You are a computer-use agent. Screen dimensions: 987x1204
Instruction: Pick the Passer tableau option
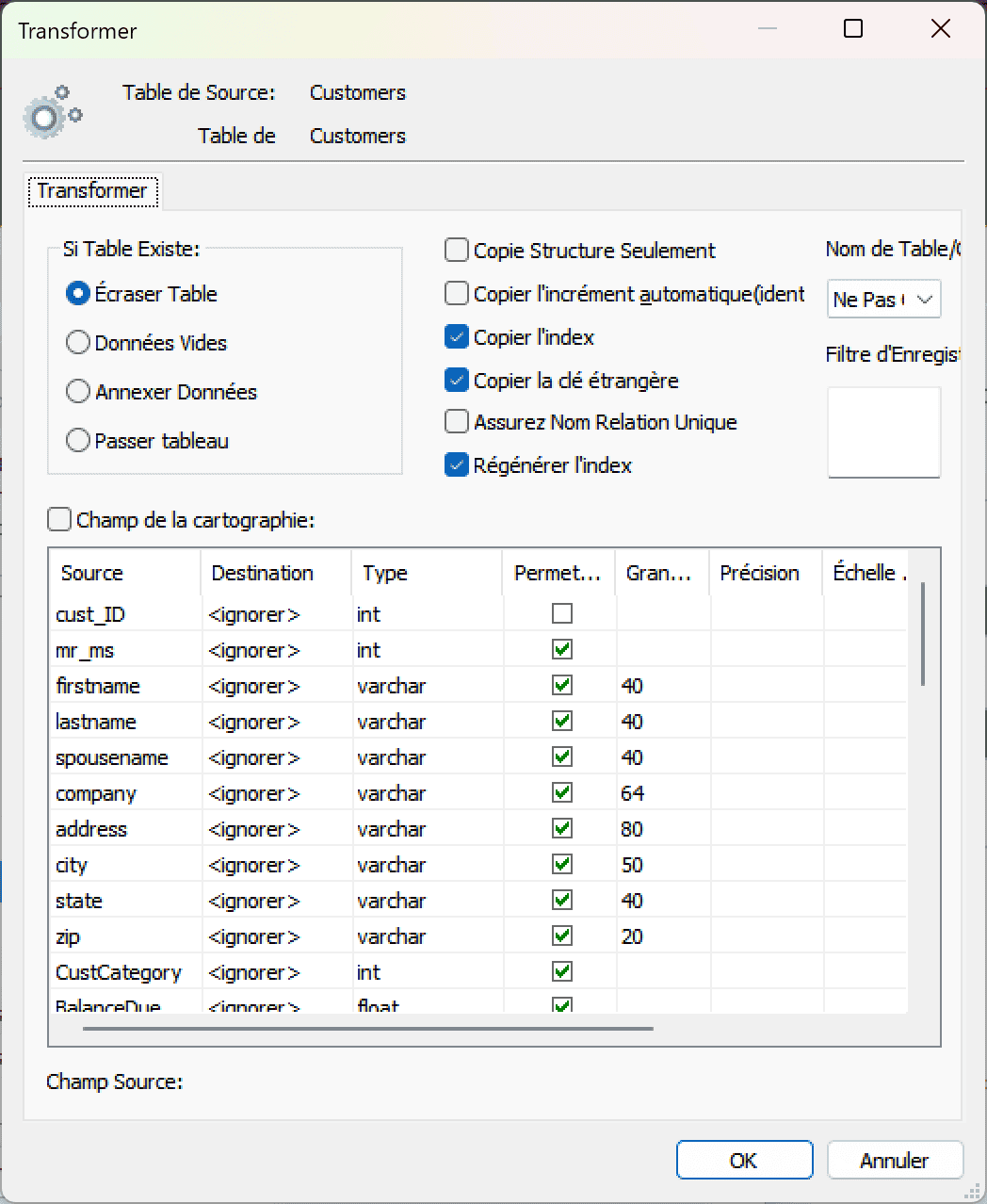pos(78,441)
